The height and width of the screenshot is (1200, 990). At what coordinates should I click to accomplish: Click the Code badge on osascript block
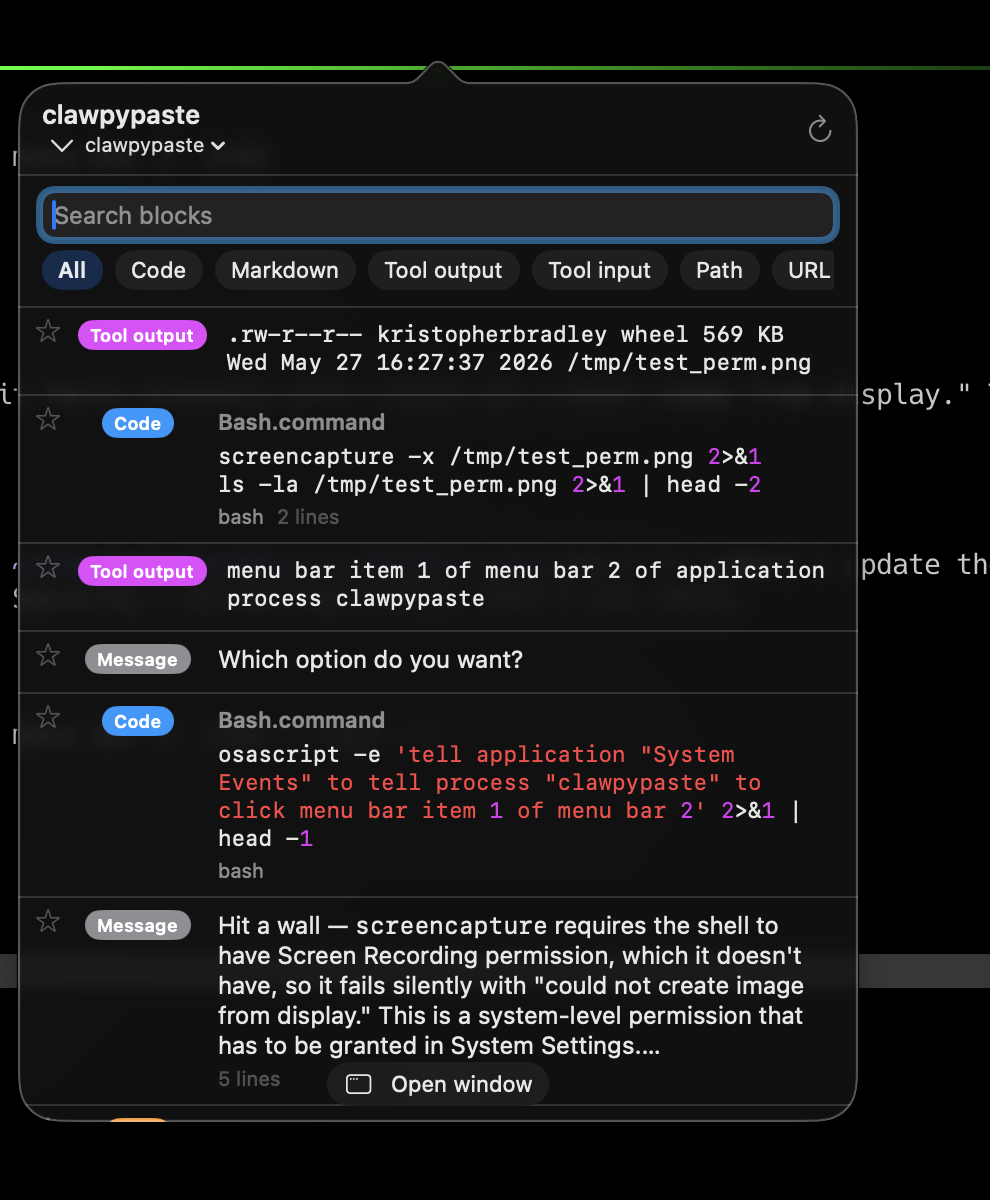click(x=138, y=721)
